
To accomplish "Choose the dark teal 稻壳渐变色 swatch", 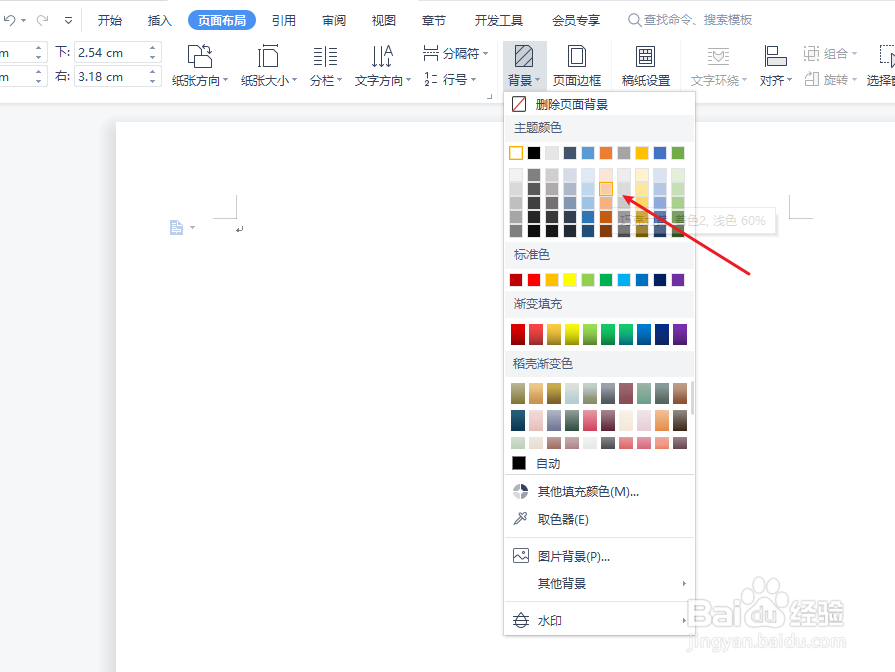I will tap(518, 420).
